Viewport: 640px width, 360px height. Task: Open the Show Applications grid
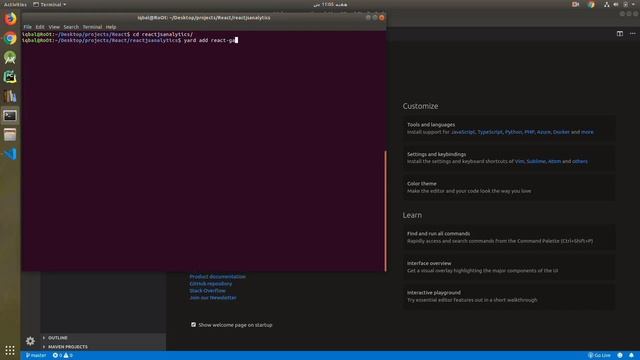tap(10, 350)
